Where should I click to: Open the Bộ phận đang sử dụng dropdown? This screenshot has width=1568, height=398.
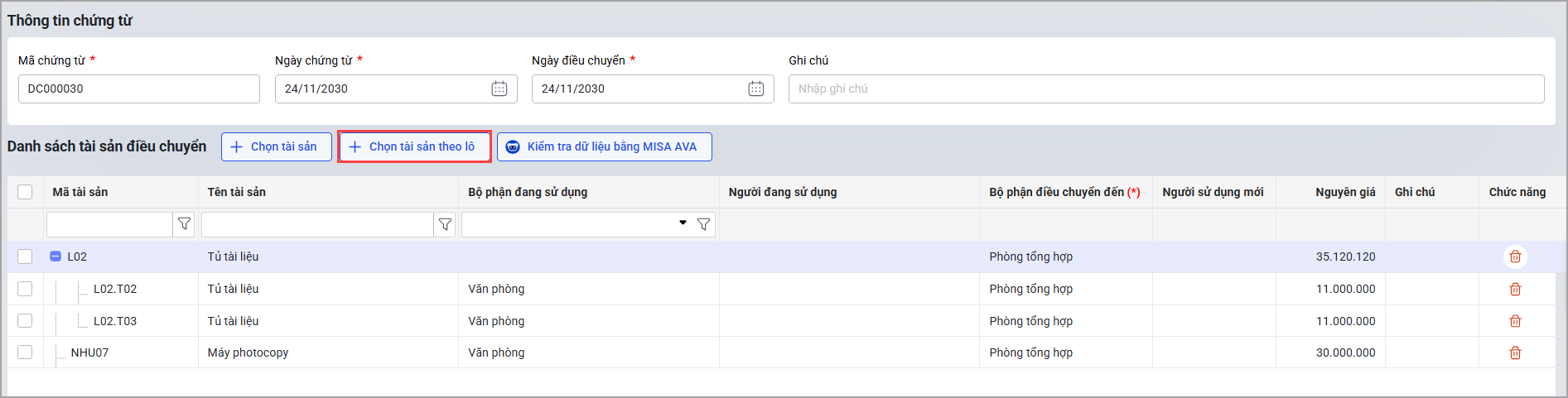[683, 223]
